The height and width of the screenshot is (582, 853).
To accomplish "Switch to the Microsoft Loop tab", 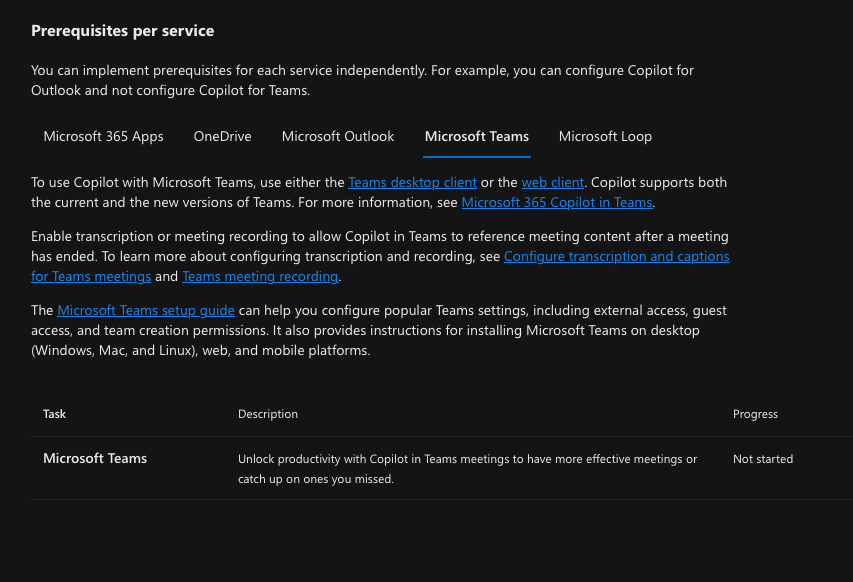I will (x=605, y=137).
